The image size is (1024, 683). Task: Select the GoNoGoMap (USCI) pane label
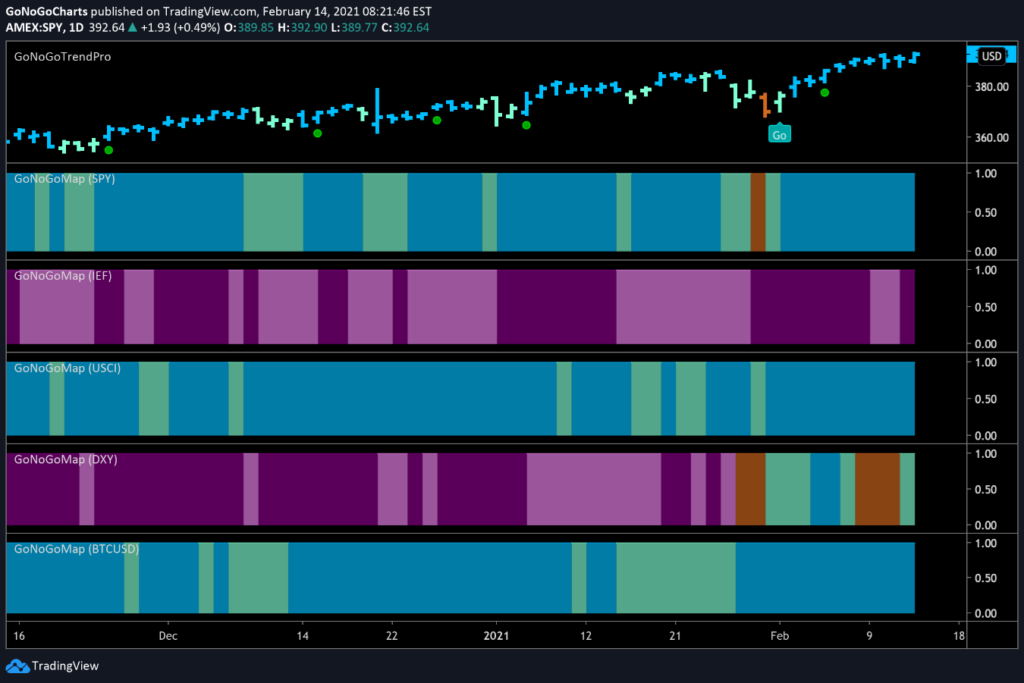[x=67, y=368]
